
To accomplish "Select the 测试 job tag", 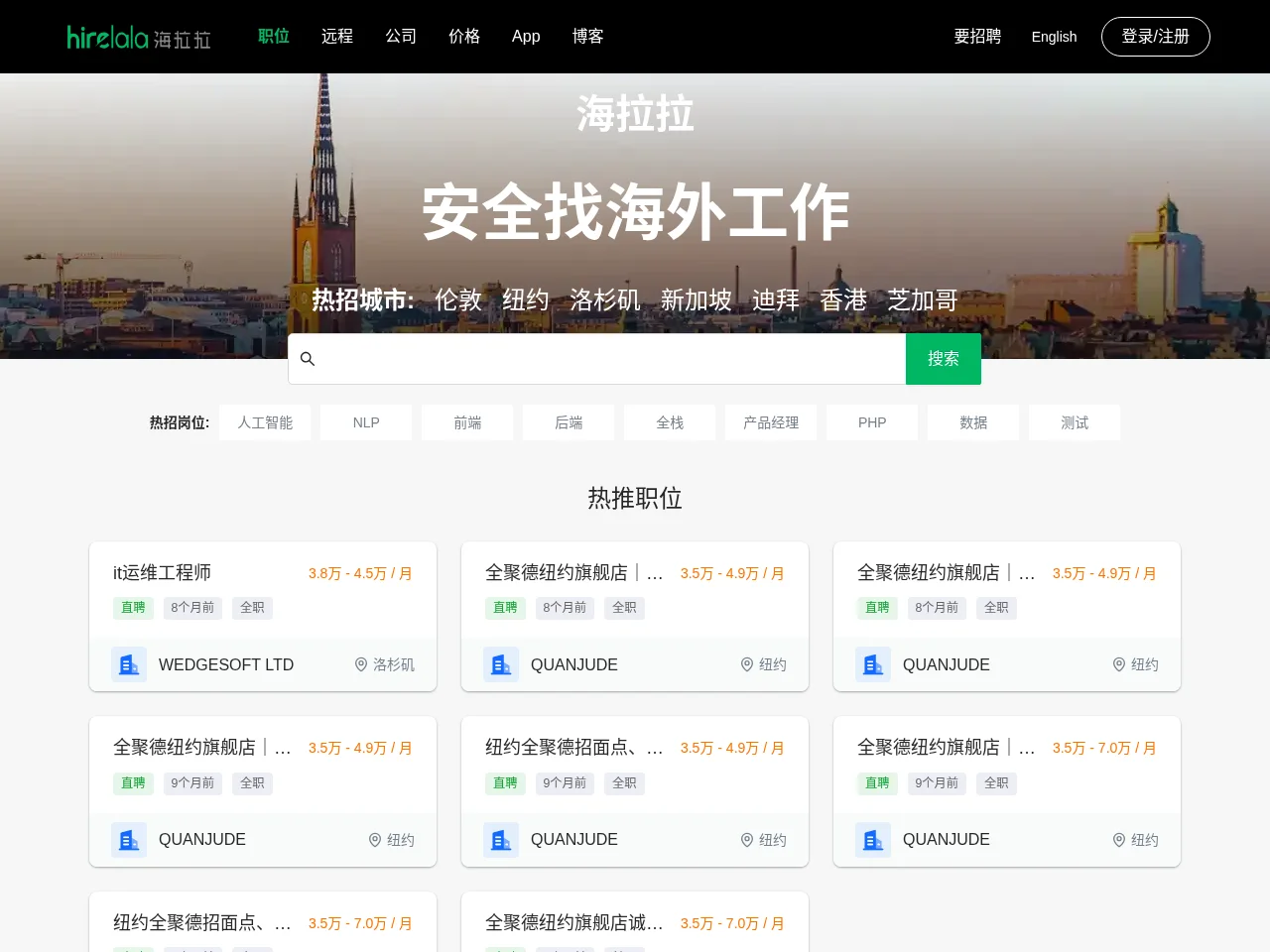I will pyautogui.click(x=1075, y=422).
